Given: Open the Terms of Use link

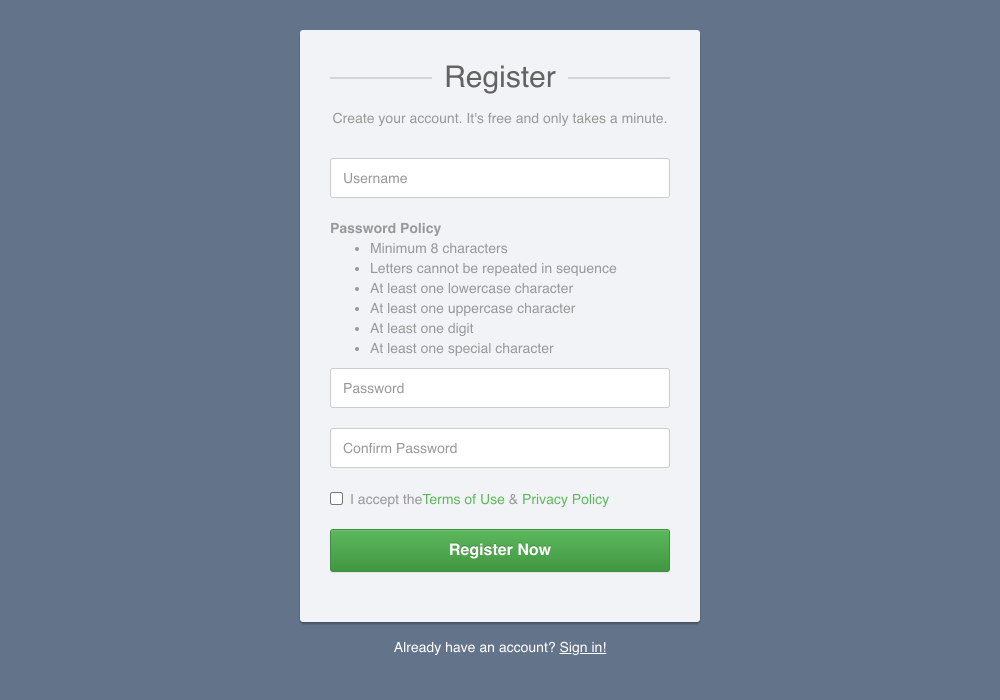Looking at the screenshot, I should coord(463,499).
